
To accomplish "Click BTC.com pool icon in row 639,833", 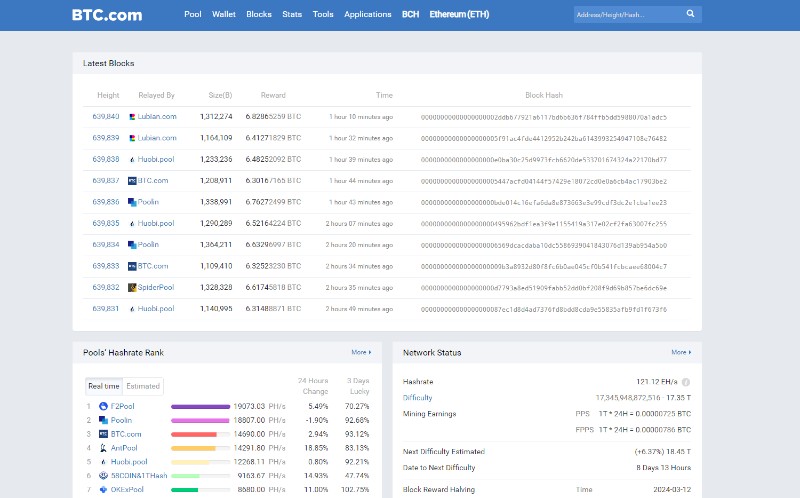I will point(132,266).
